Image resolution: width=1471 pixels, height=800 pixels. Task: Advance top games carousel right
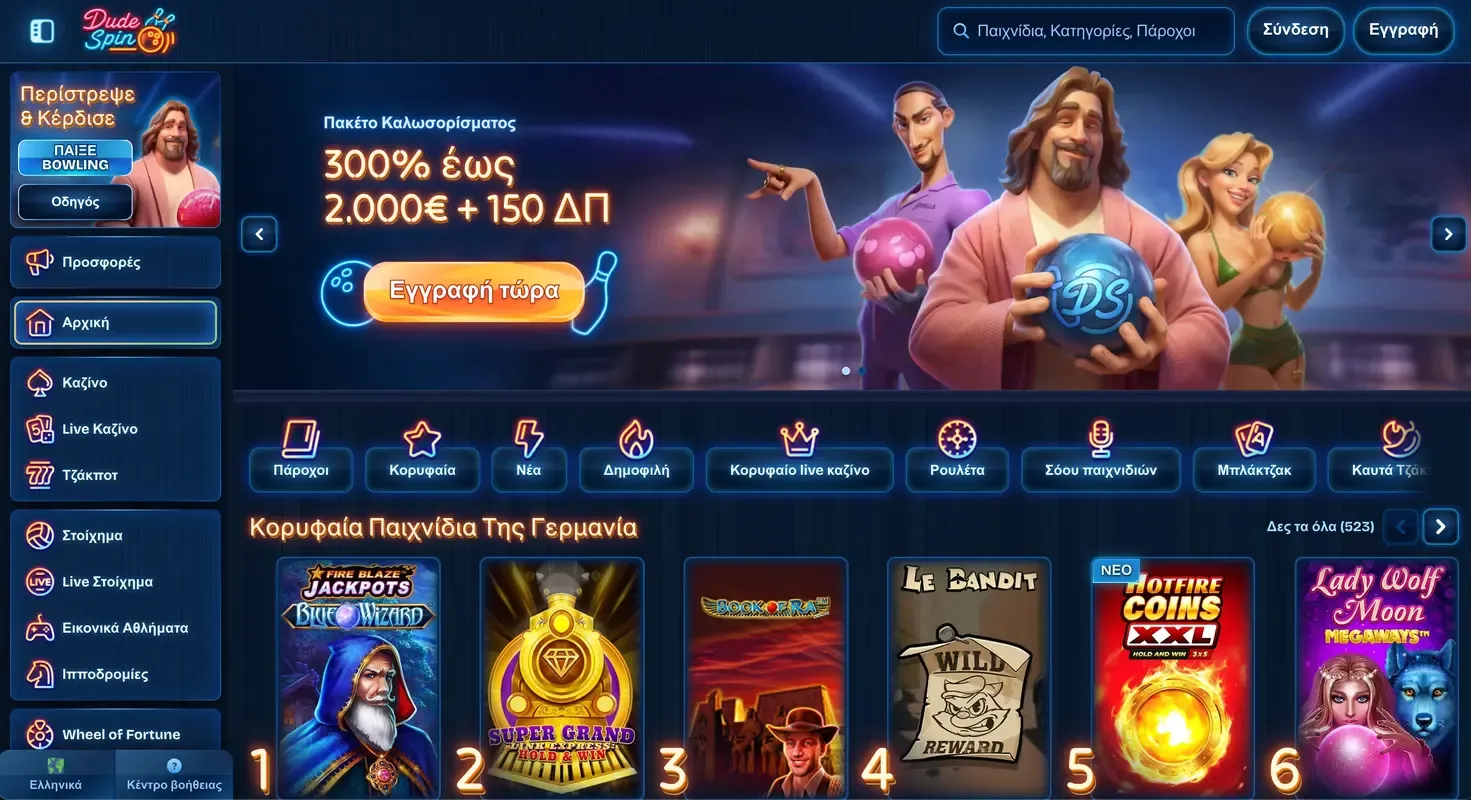tap(1440, 526)
